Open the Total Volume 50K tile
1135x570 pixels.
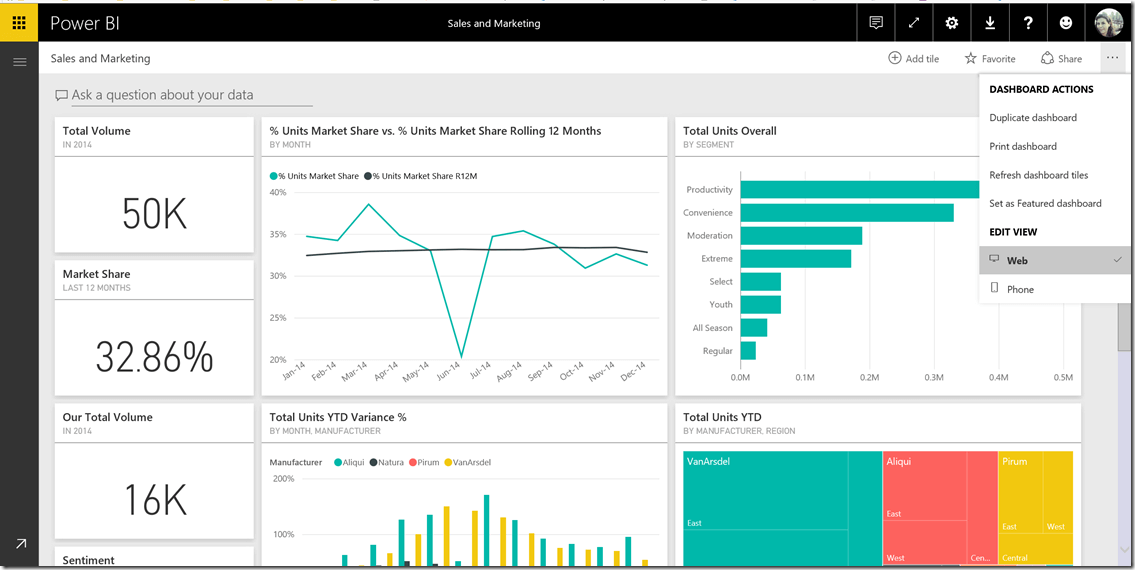(x=154, y=185)
